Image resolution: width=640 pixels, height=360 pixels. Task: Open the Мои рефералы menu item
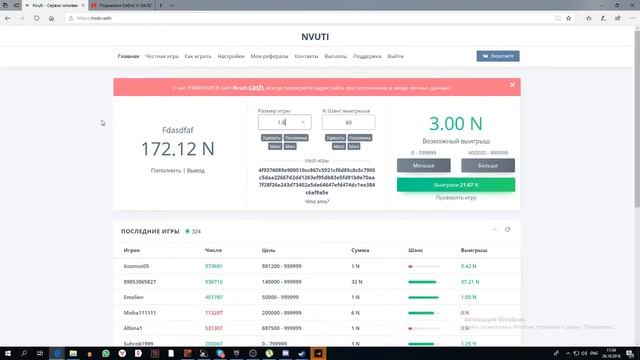(269, 56)
